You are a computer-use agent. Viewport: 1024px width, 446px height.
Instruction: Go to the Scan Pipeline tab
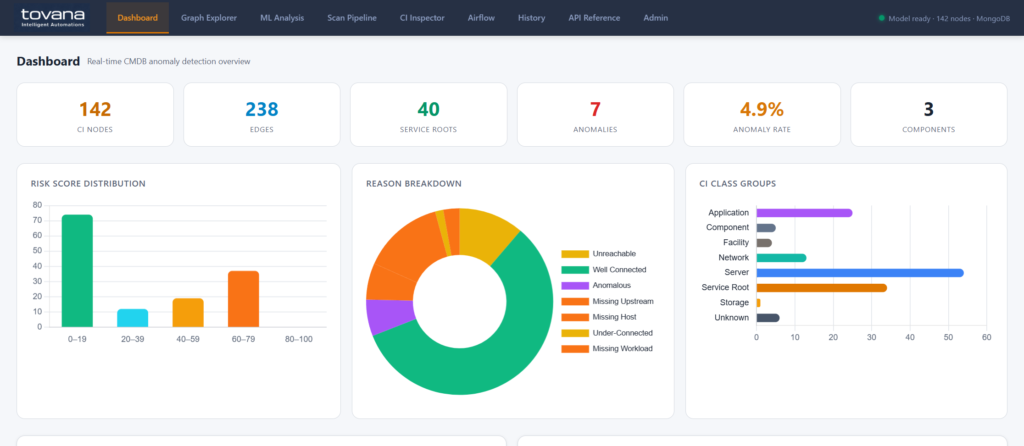(355, 18)
